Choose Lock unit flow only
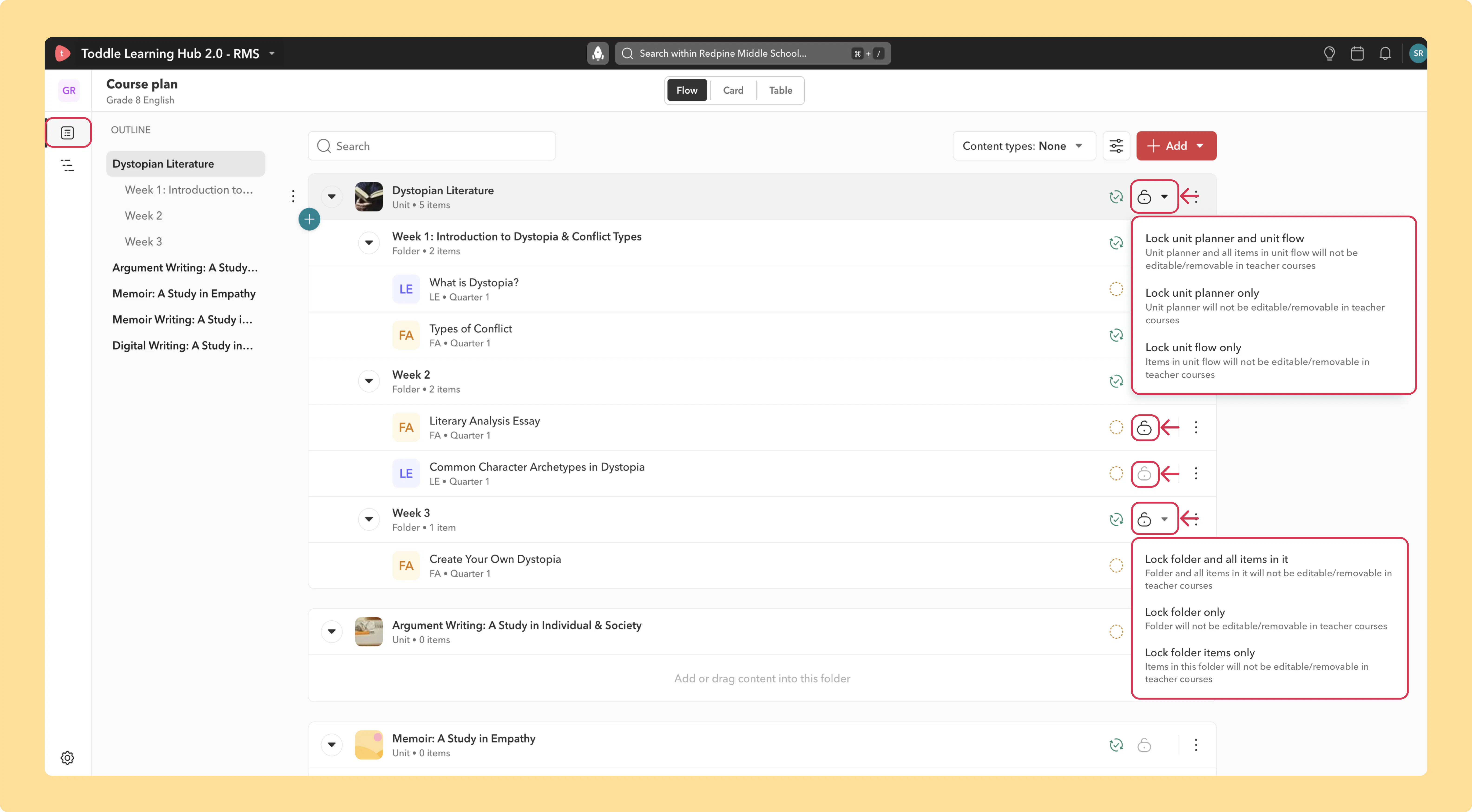 pos(1274,360)
